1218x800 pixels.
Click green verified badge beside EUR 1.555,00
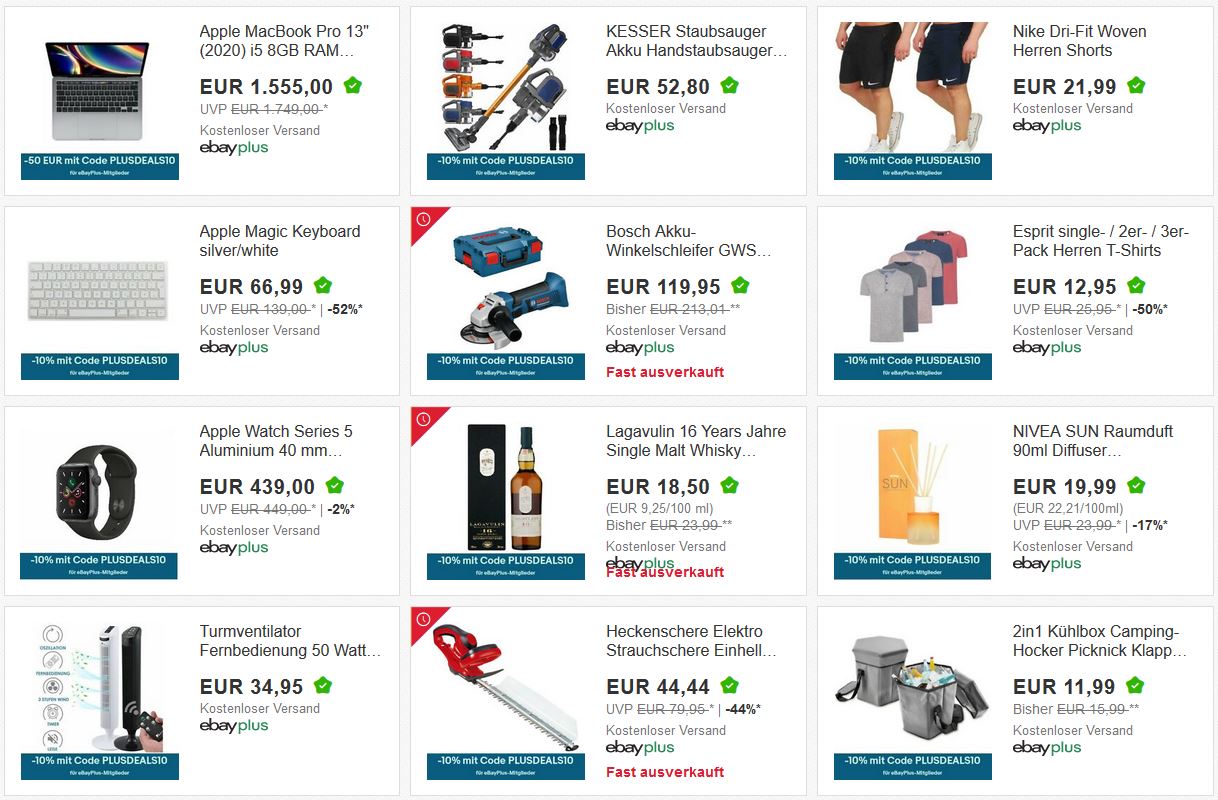tap(352, 86)
